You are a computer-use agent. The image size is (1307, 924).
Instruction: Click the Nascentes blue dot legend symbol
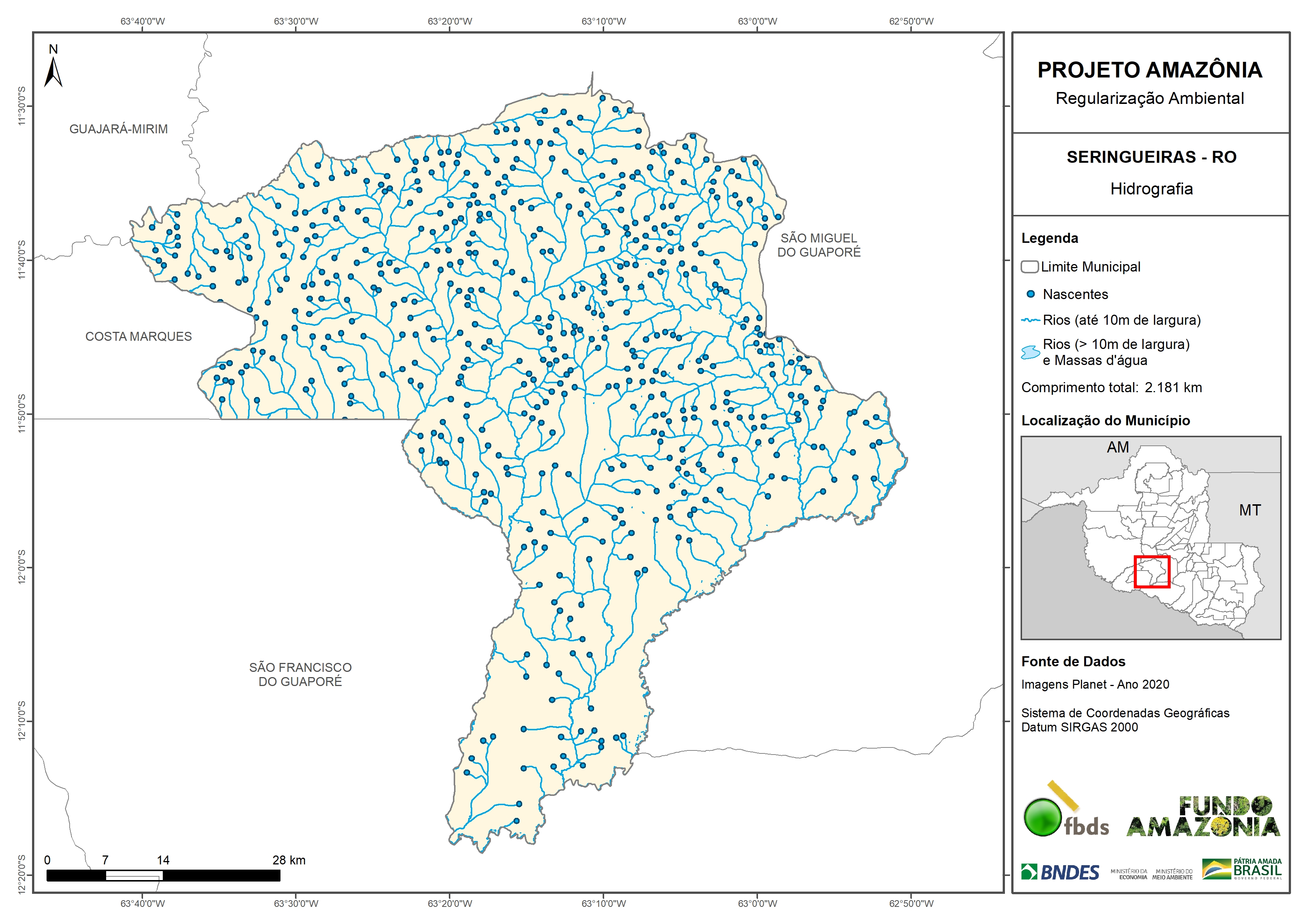pos(1030,294)
